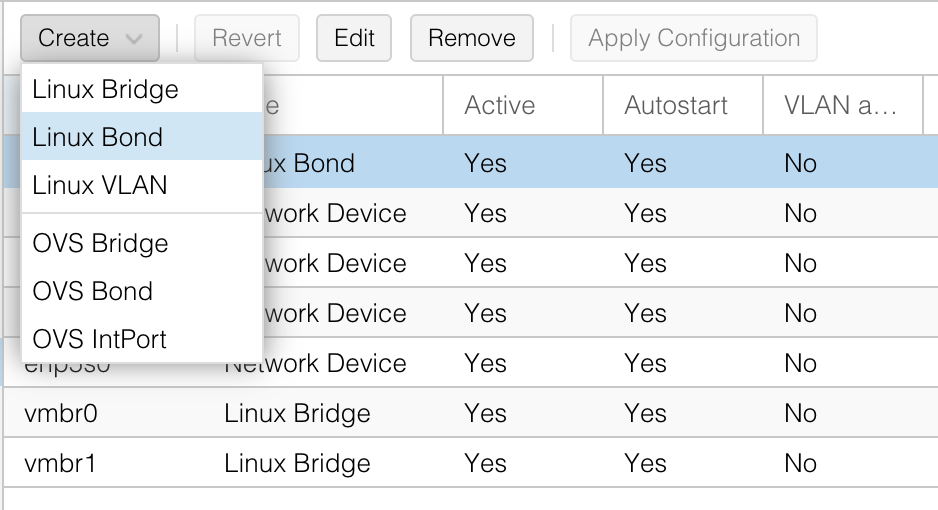The height and width of the screenshot is (510, 938).
Task: Select the vmbr1 Linux Bridge row
Action: click(x=471, y=463)
